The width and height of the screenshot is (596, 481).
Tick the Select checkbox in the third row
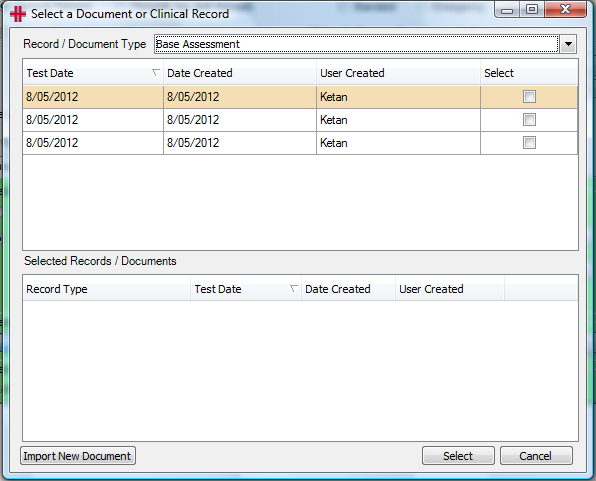(529, 143)
